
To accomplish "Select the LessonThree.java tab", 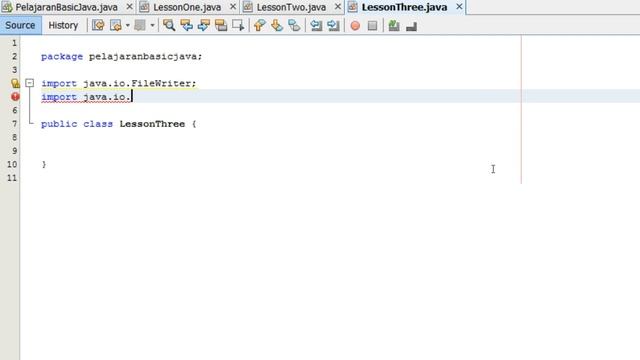I will (404, 7).
